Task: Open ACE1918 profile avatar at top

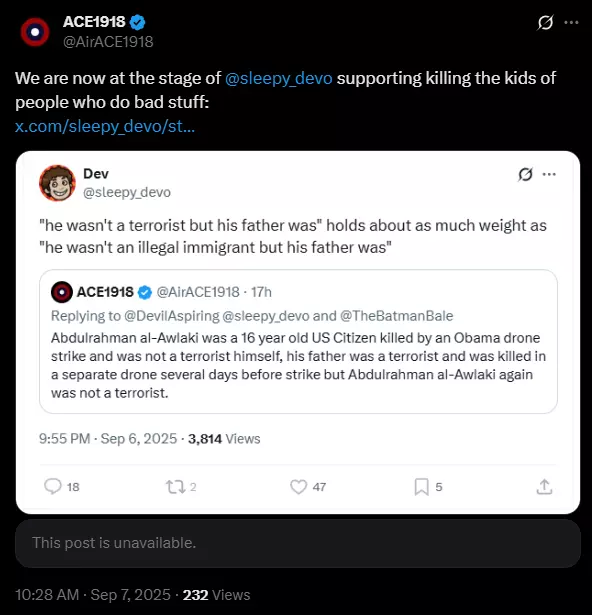Action: pos(35,32)
